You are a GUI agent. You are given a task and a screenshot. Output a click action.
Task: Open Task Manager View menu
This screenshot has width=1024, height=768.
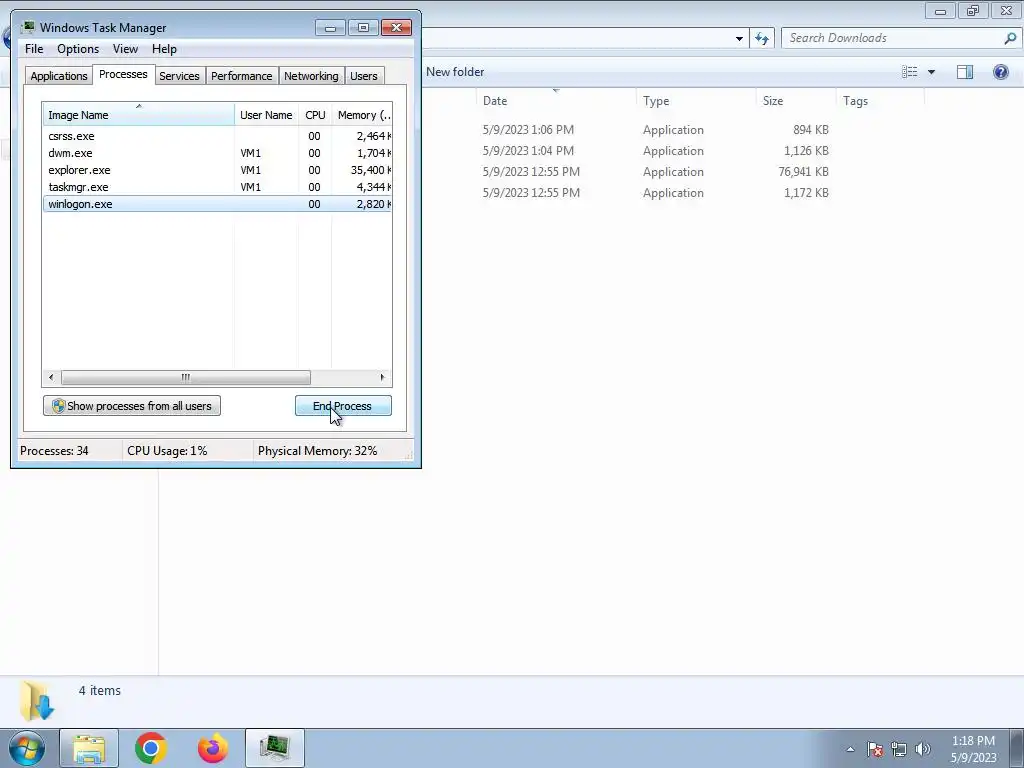click(x=125, y=49)
